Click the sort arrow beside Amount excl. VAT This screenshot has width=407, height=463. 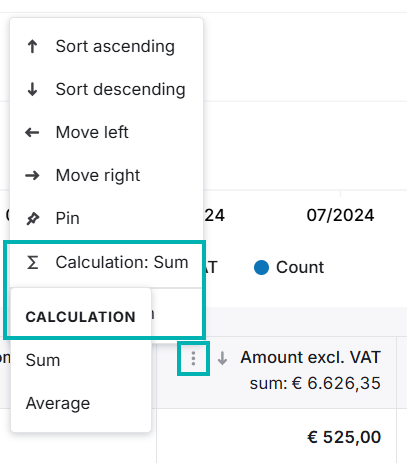tap(222, 358)
